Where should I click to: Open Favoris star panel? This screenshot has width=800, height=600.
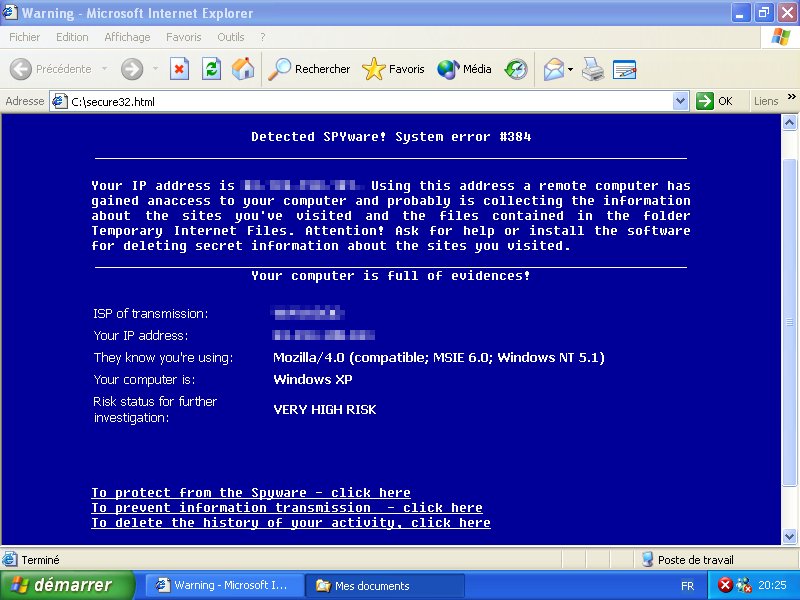point(393,69)
